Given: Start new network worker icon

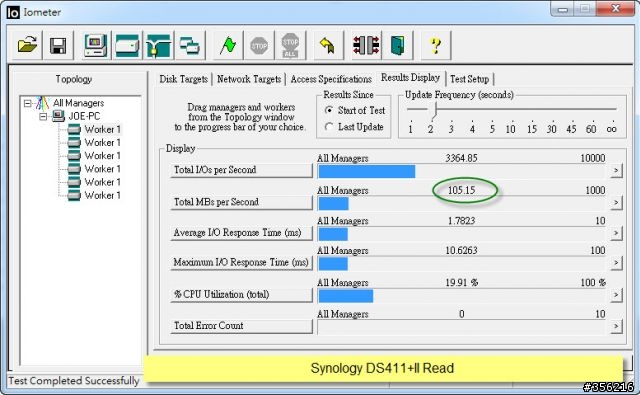Looking at the screenshot, I should (158, 45).
